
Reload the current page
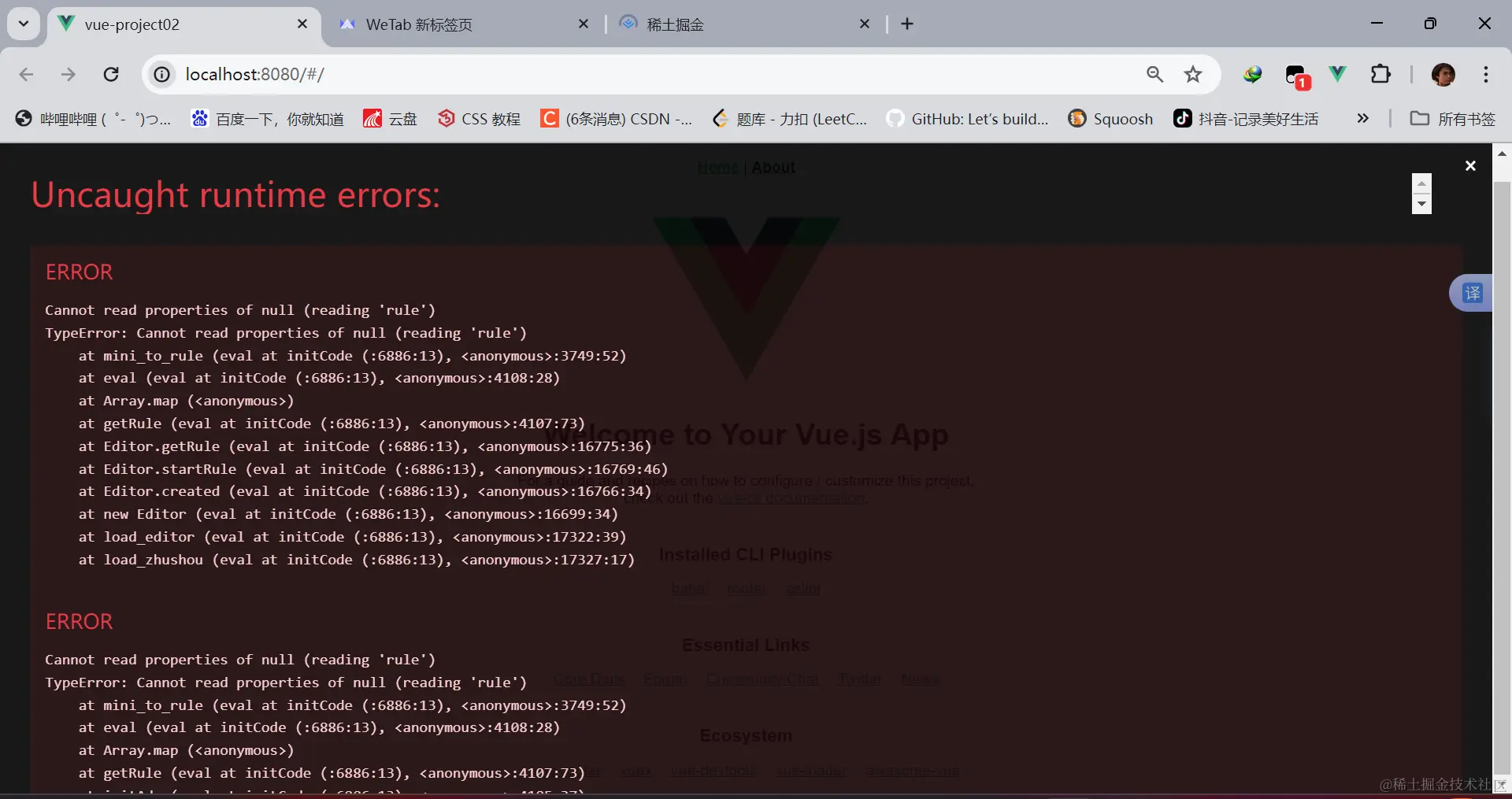coord(111,74)
